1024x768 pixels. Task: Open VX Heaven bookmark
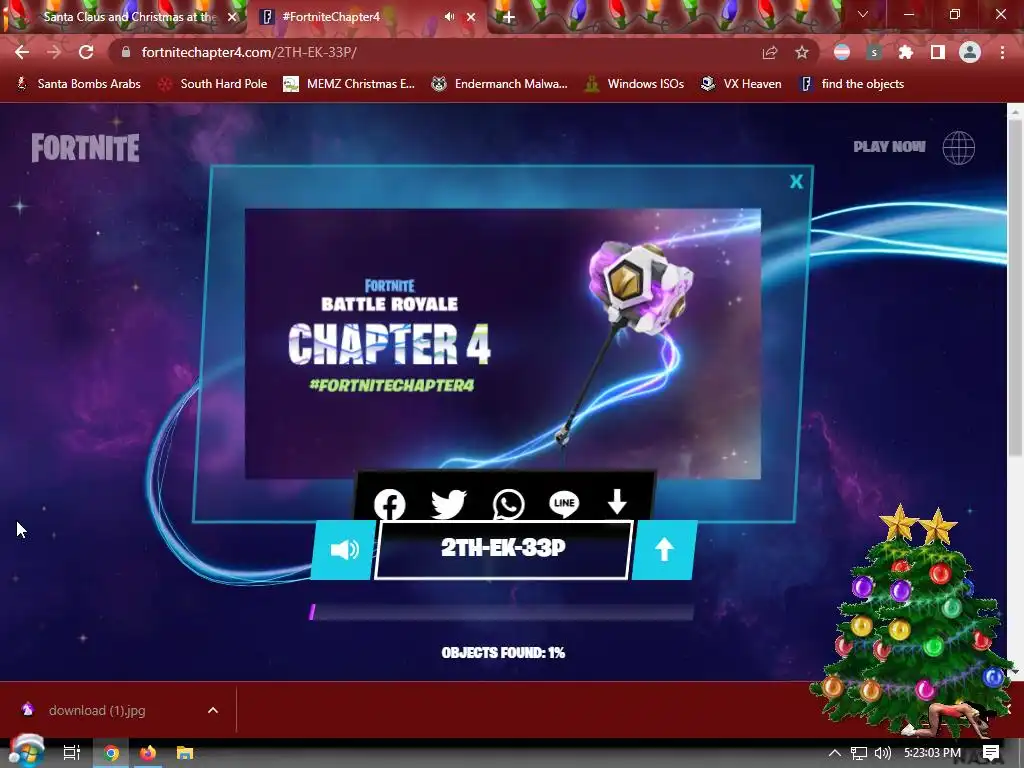pyautogui.click(x=741, y=84)
